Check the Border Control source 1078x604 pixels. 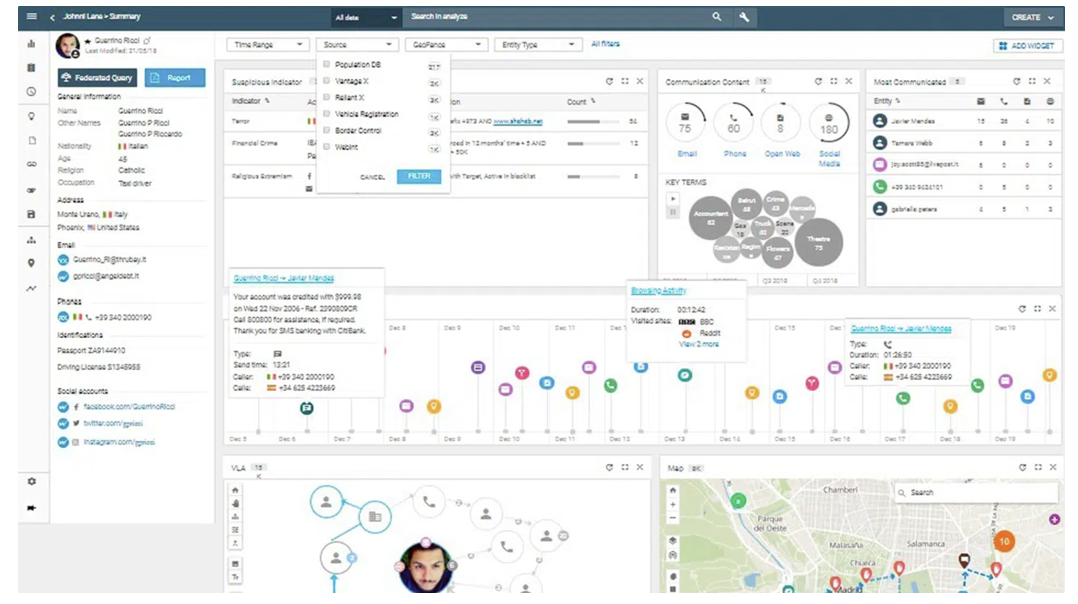(x=327, y=130)
